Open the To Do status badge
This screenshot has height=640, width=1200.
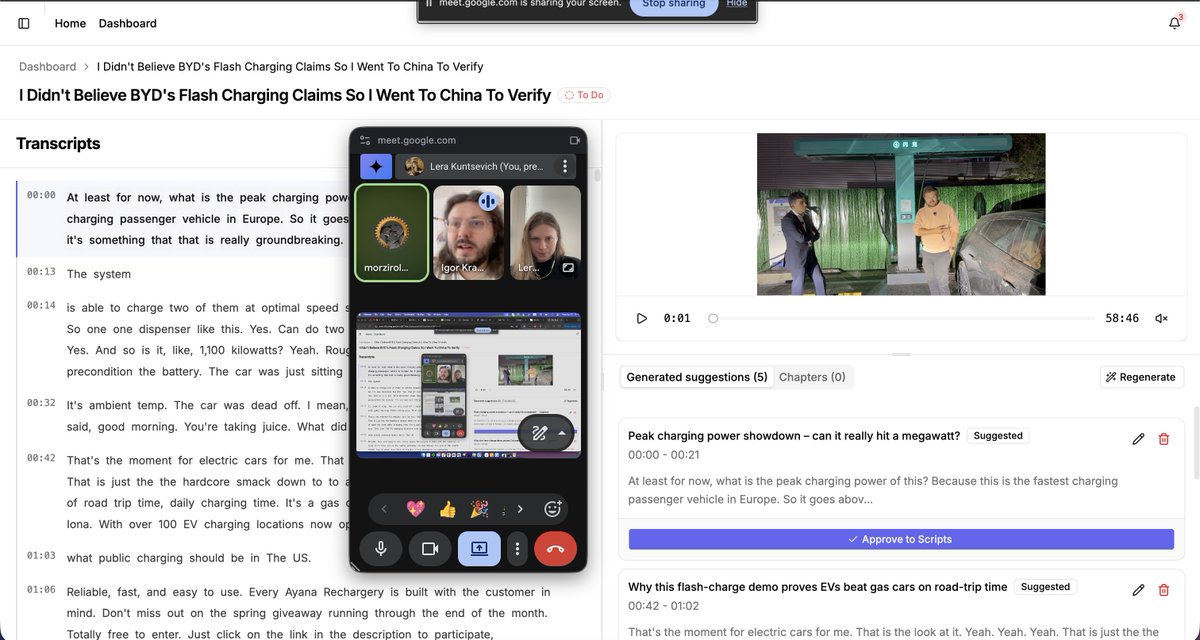click(584, 95)
